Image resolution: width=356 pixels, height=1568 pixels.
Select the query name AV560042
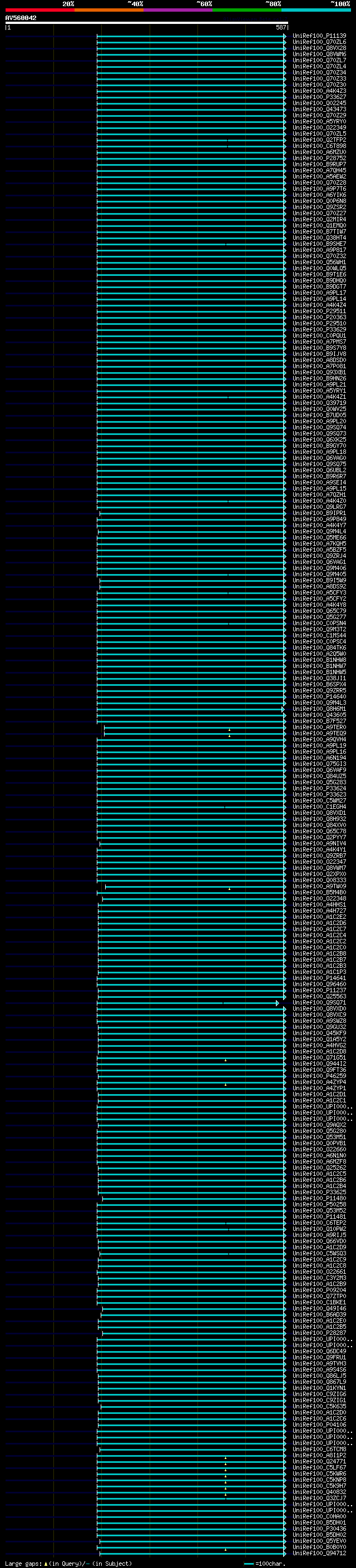click(x=21, y=18)
